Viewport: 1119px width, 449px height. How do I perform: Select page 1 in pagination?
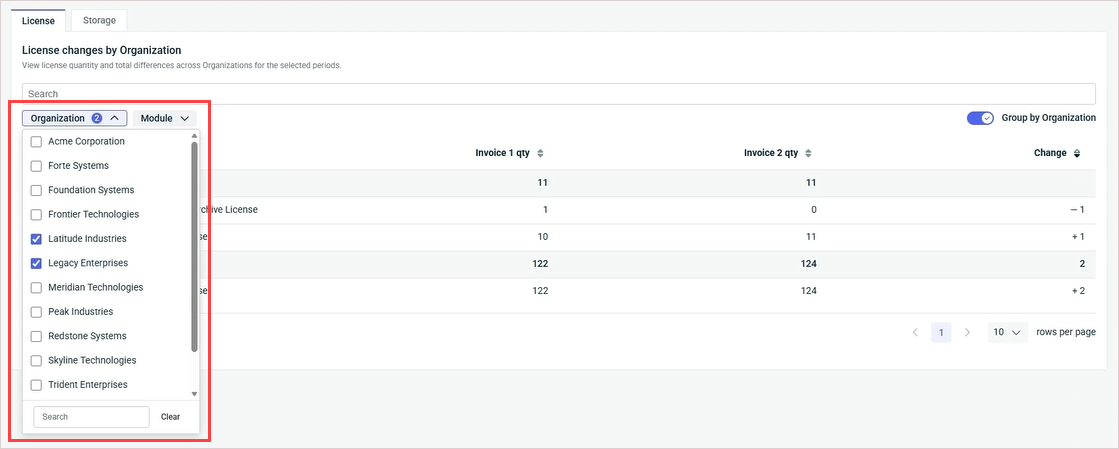941,332
